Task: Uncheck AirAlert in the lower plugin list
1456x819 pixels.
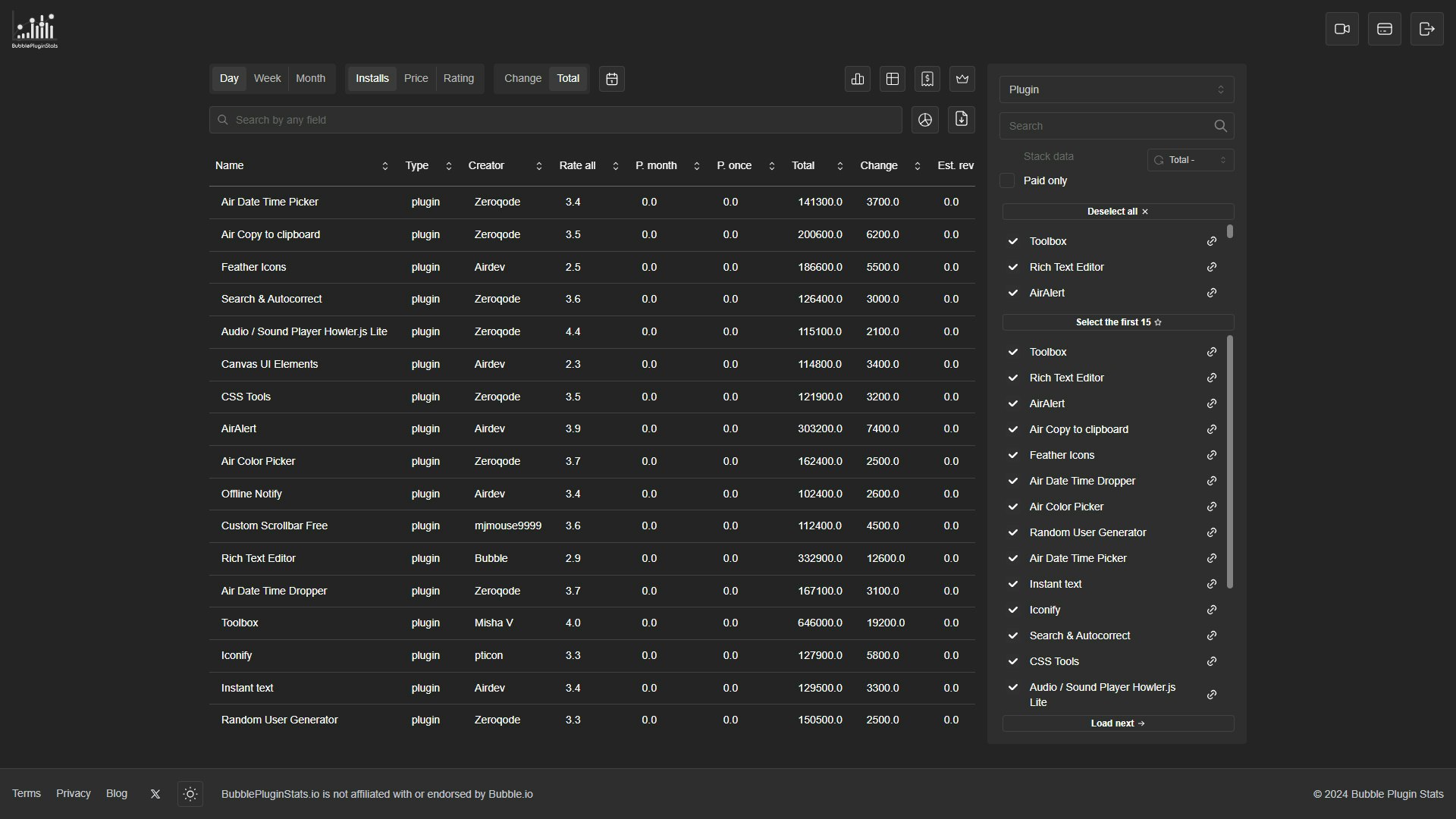Action: pos(1013,403)
